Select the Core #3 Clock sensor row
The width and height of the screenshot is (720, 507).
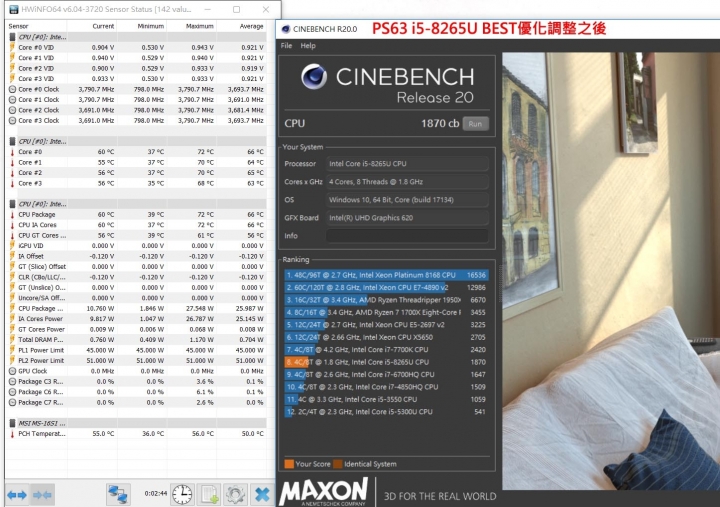tap(137, 120)
